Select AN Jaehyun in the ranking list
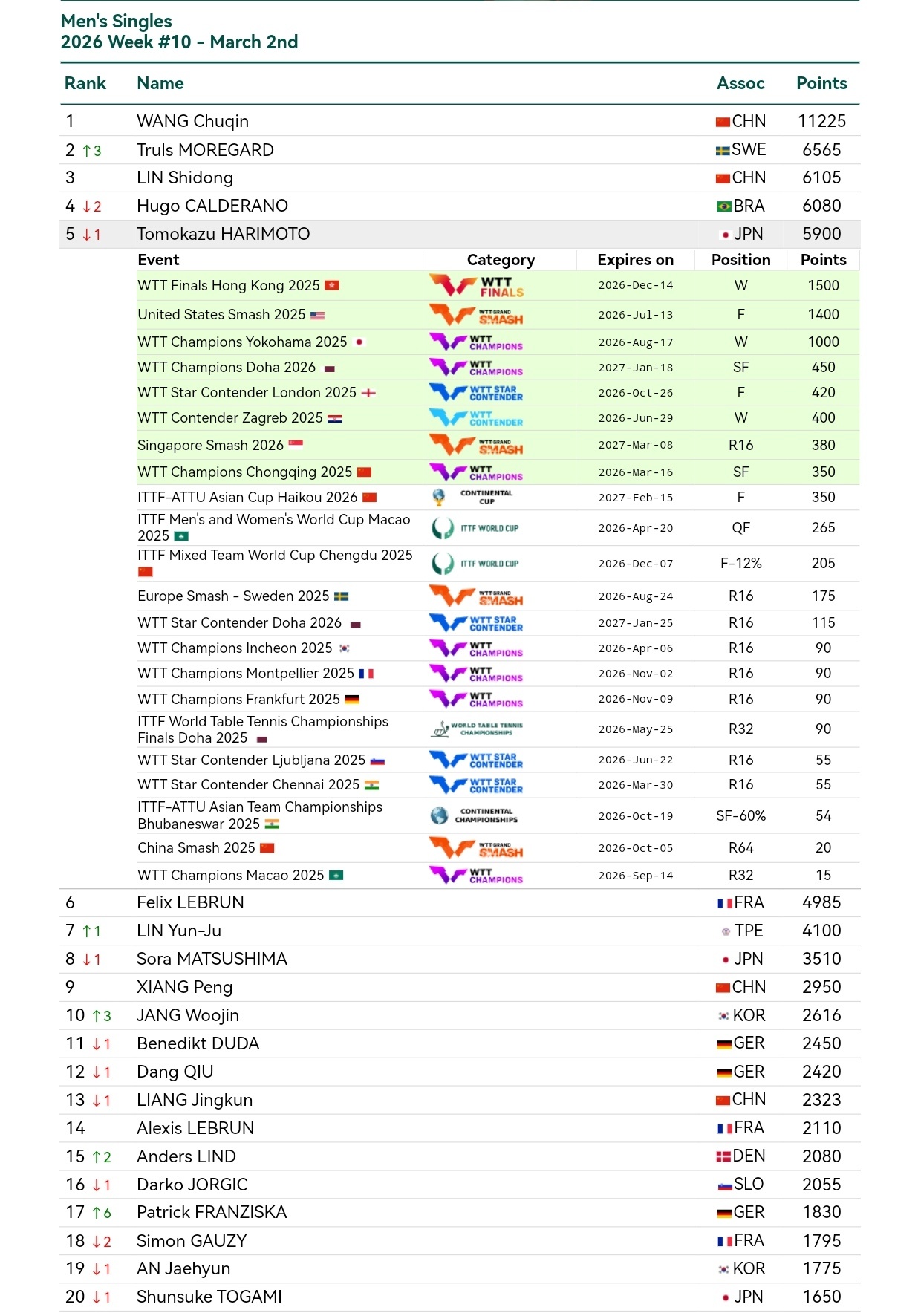The height and width of the screenshot is (1316, 918). [x=460, y=1269]
